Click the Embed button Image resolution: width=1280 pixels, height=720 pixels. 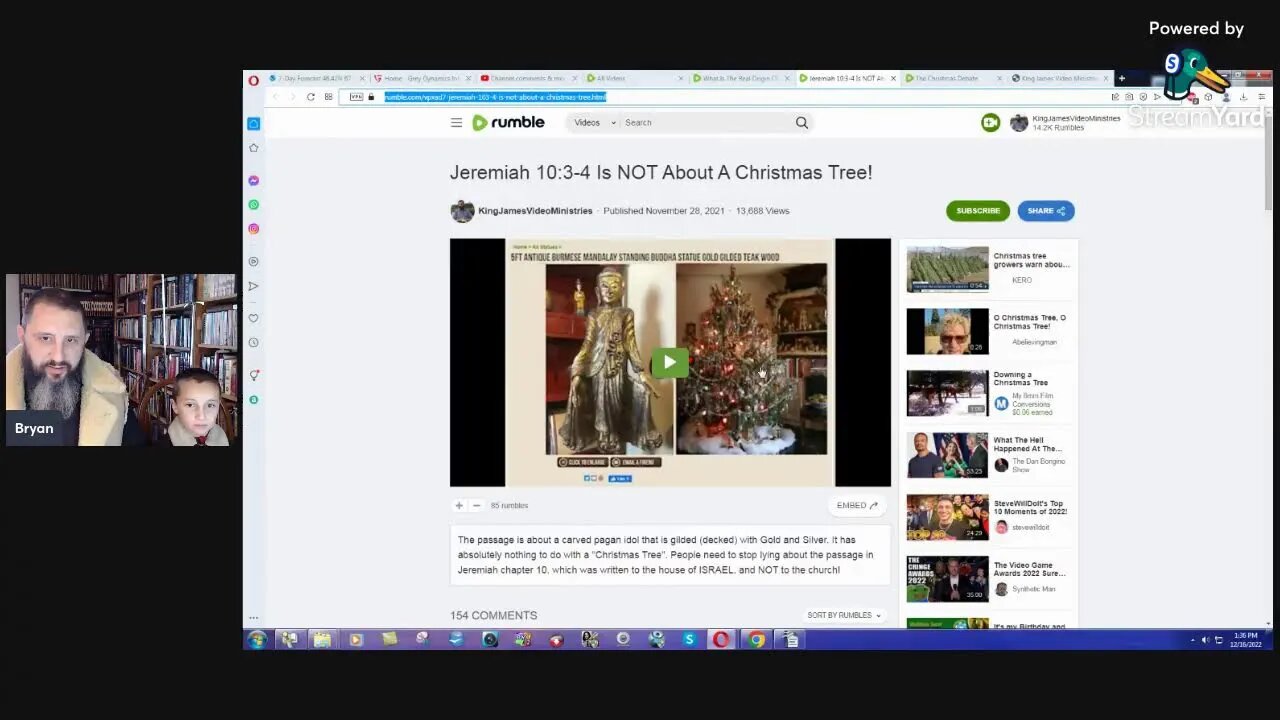(857, 505)
